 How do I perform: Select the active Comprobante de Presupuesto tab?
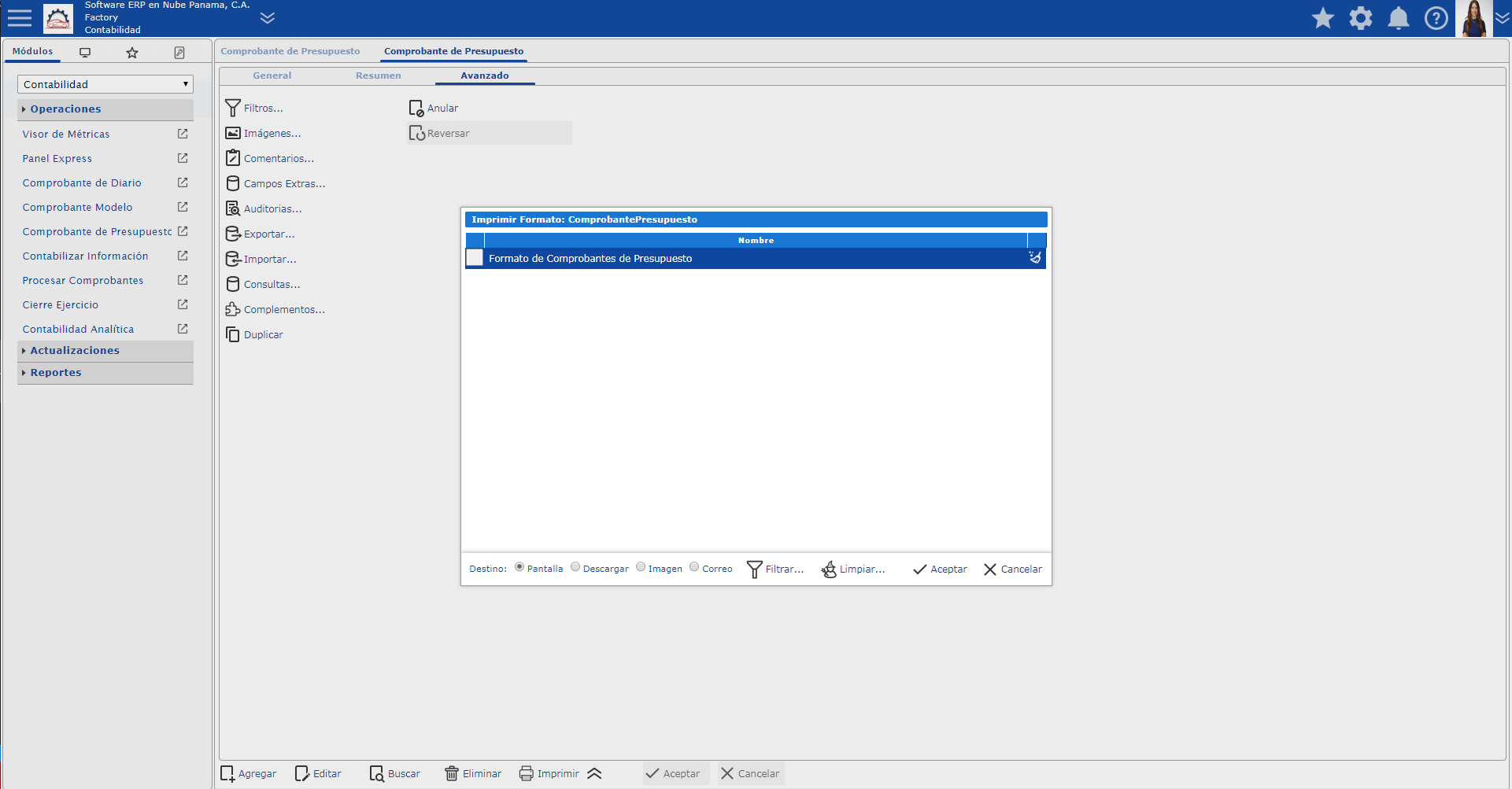[454, 51]
